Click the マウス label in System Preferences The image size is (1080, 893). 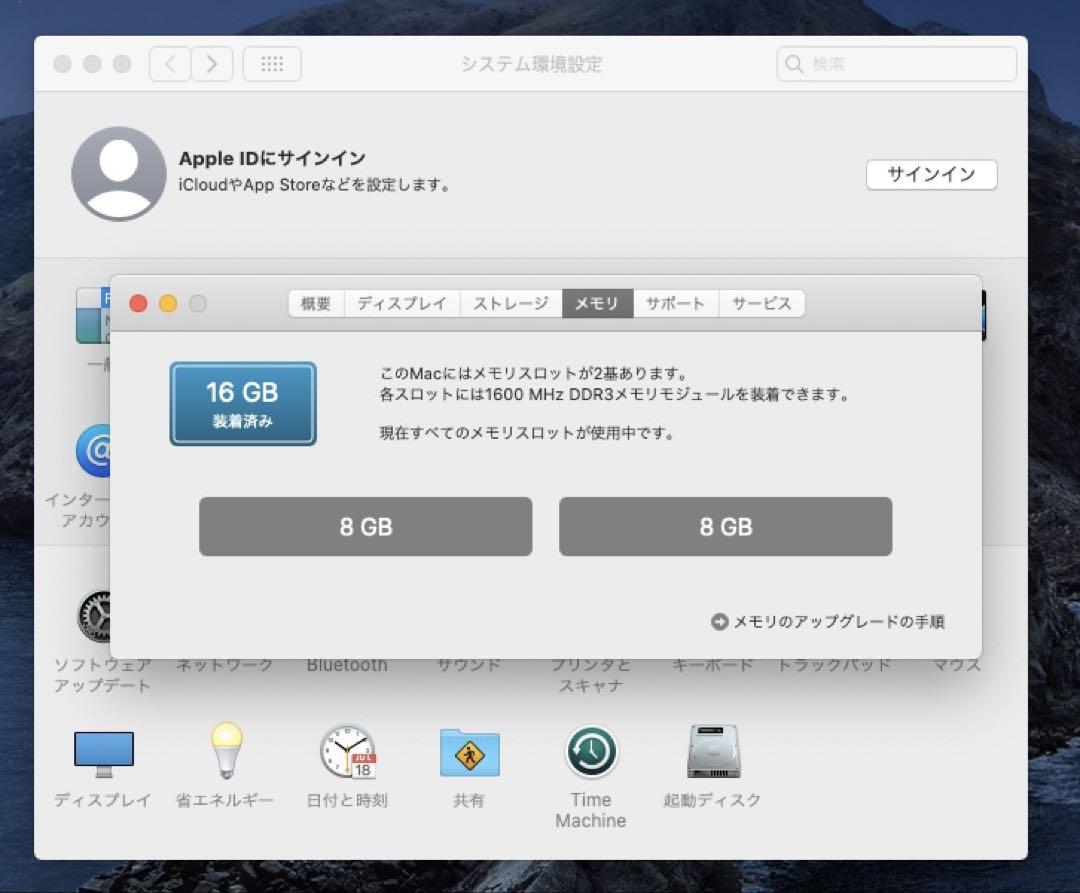pos(956,665)
